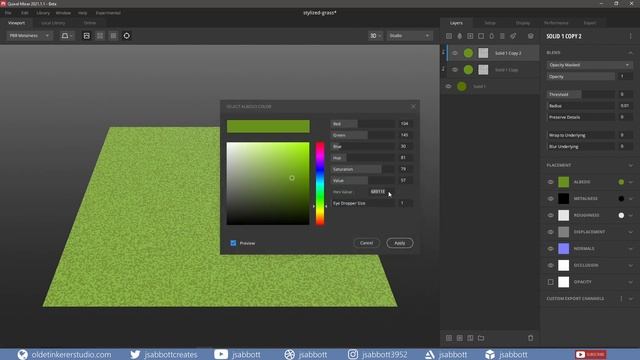Click the vertical hue strip
This screenshot has height=360, width=640.
tap(320, 183)
